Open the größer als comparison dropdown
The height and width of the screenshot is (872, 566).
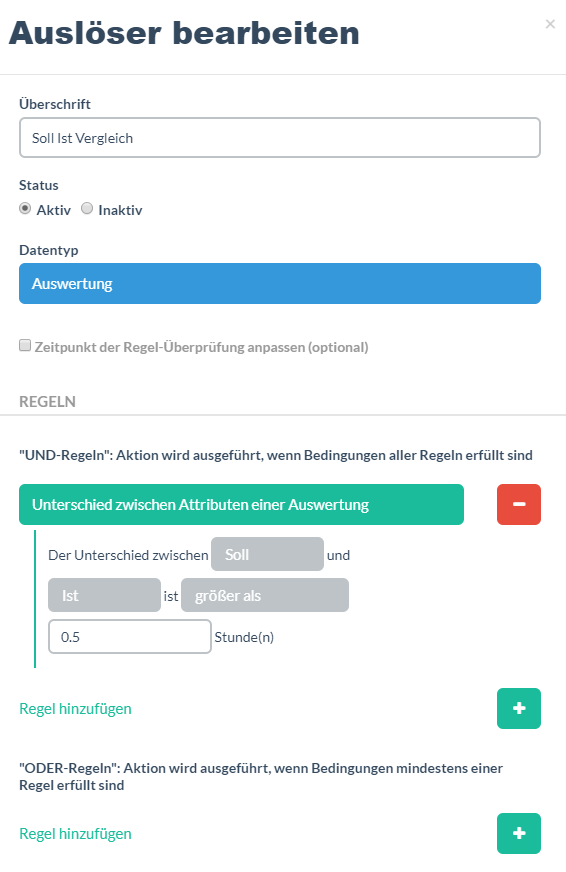(265, 595)
